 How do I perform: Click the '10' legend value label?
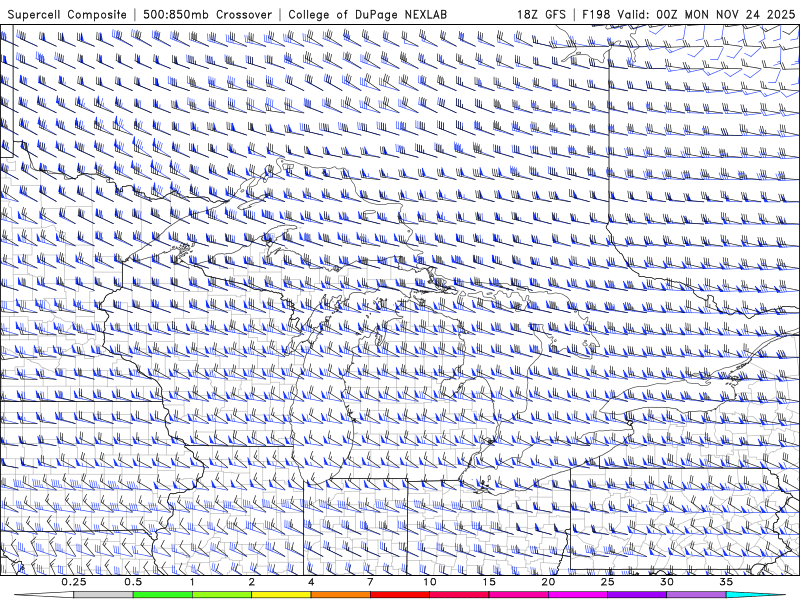click(430, 582)
